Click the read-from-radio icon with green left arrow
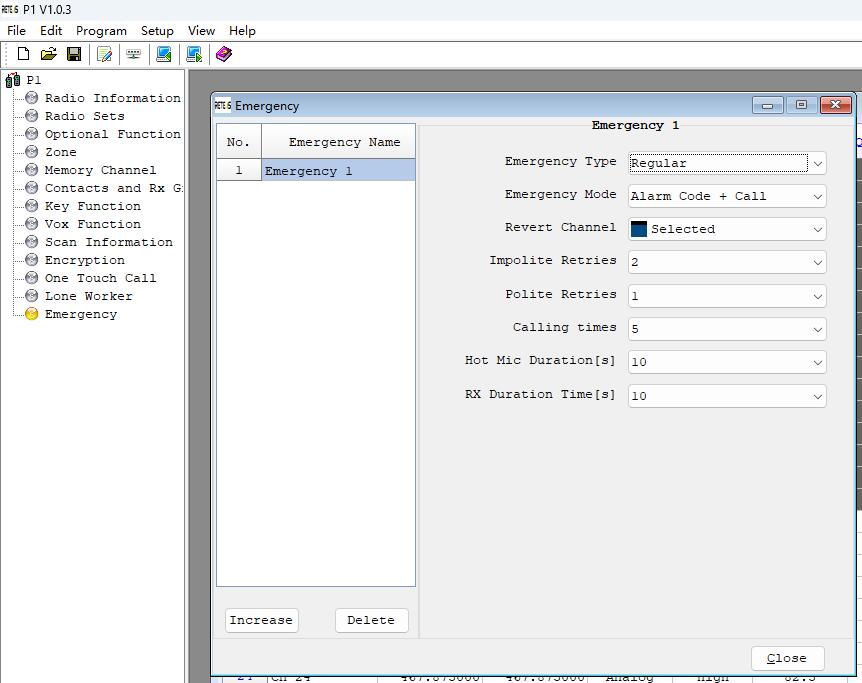The width and height of the screenshot is (862, 683). pyautogui.click(x=164, y=54)
